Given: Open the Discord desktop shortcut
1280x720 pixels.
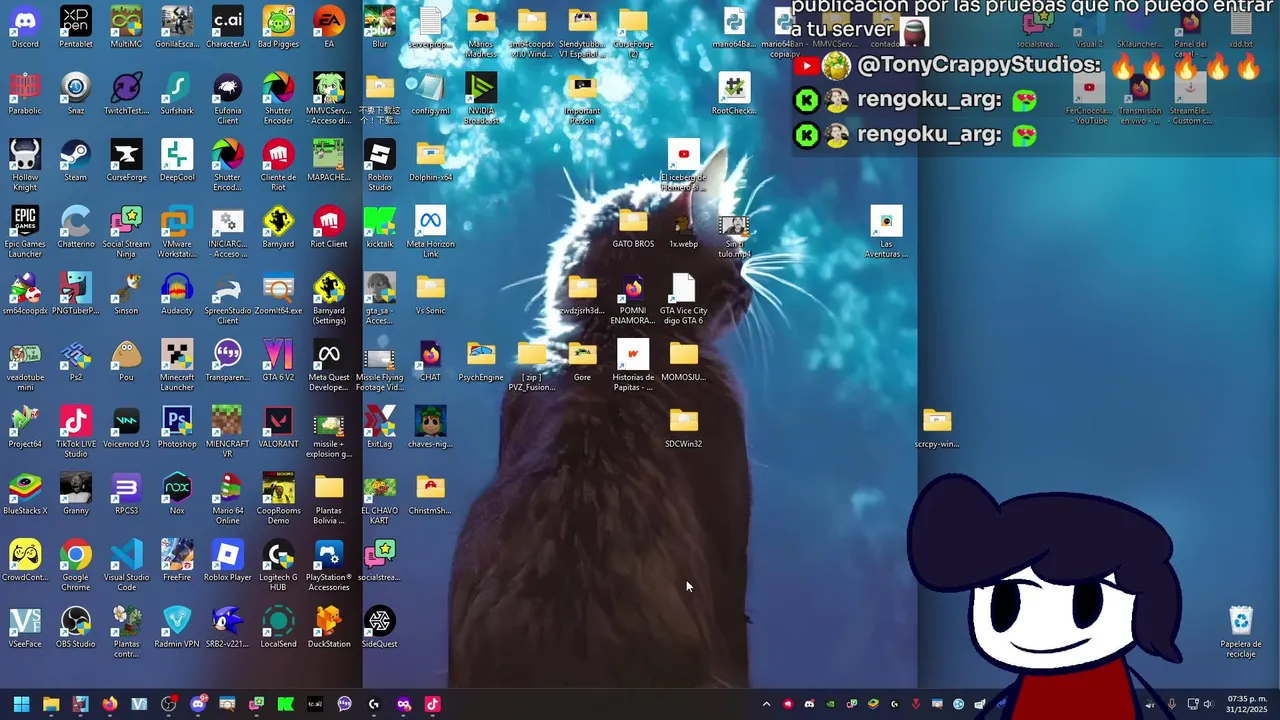Looking at the screenshot, I should (x=25, y=27).
